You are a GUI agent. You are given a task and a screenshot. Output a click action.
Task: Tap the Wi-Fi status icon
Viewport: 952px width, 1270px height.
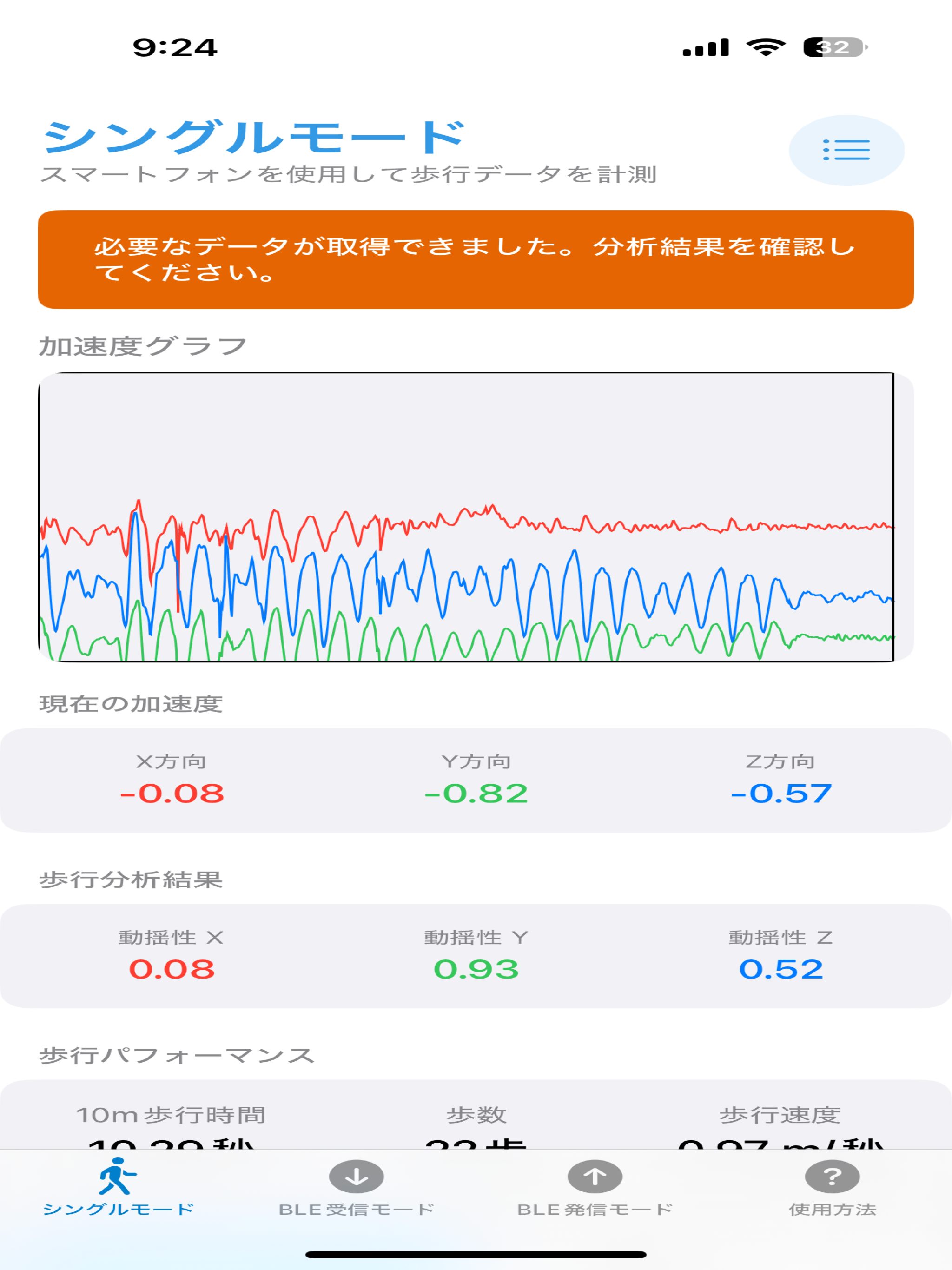pos(766,47)
